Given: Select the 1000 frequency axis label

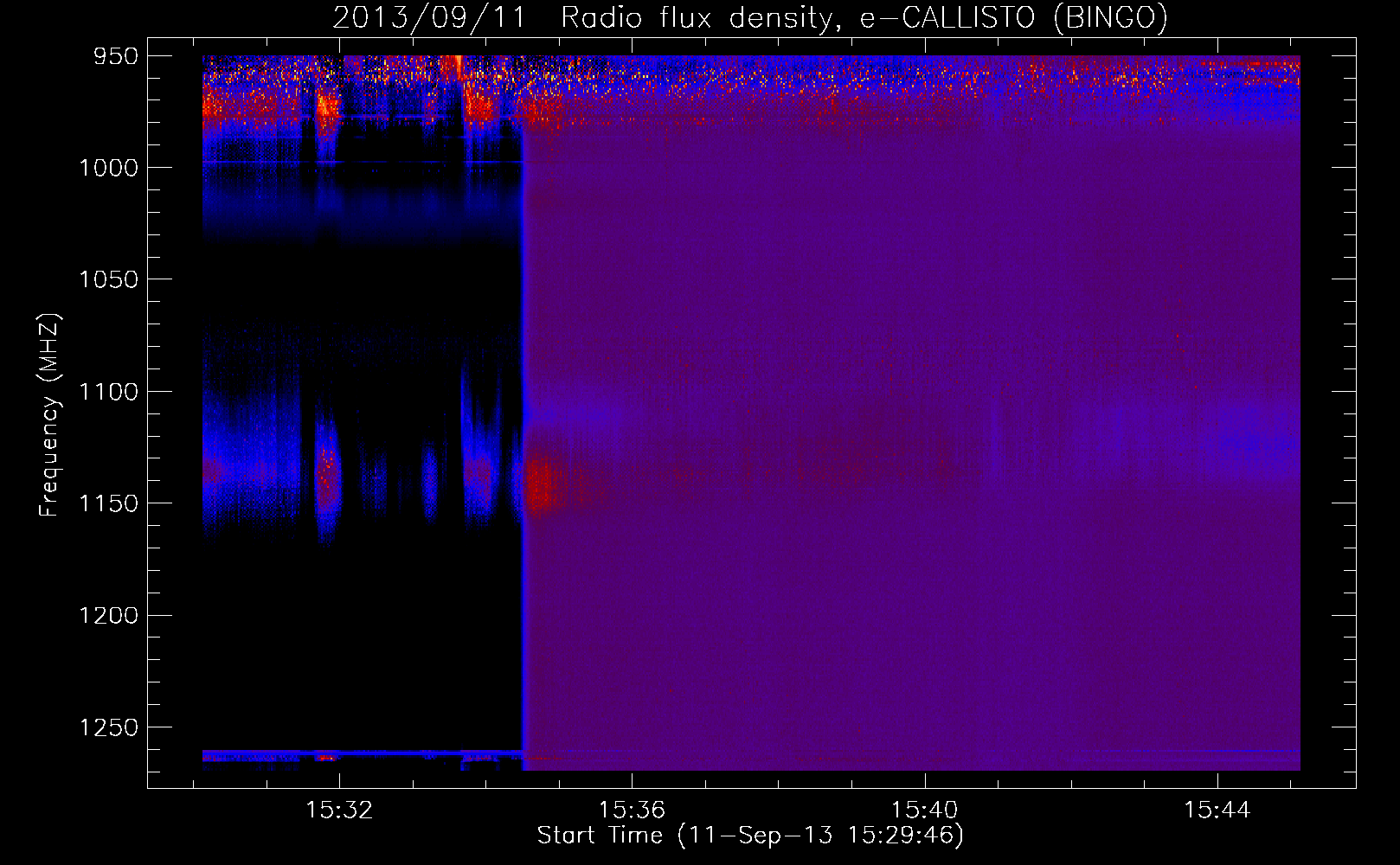Looking at the screenshot, I should pos(108,168).
